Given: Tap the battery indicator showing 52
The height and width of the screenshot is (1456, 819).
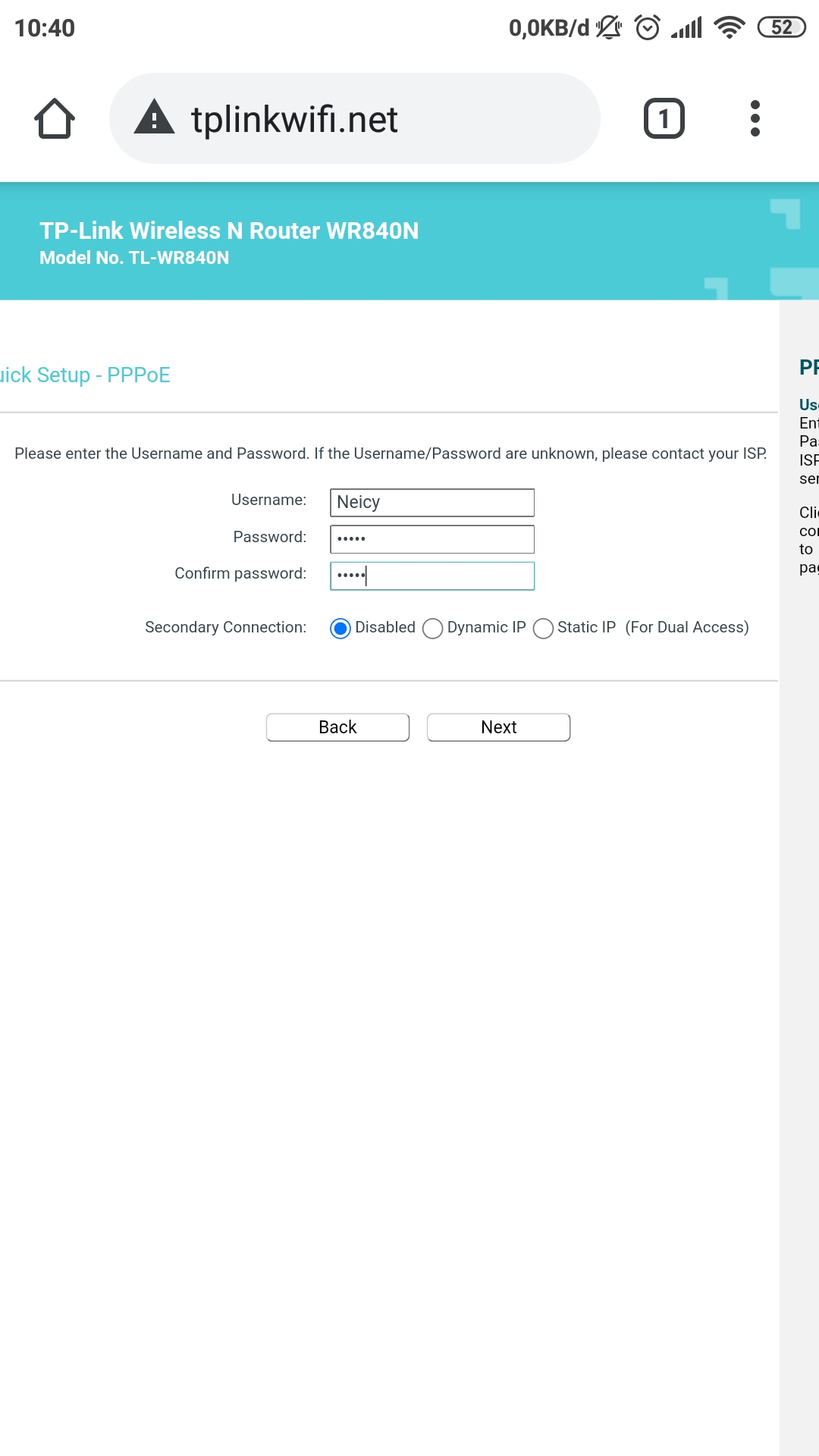Looking at the screenshot, I should point(782,27).
